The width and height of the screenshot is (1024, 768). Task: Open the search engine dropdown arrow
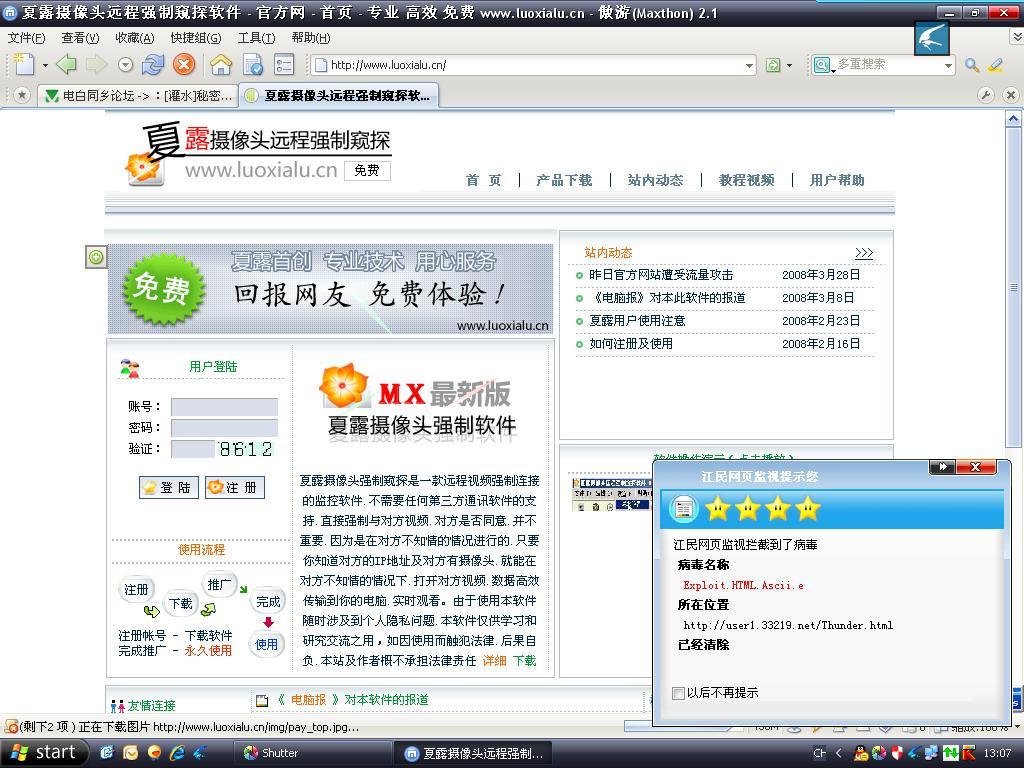[948, 66]
